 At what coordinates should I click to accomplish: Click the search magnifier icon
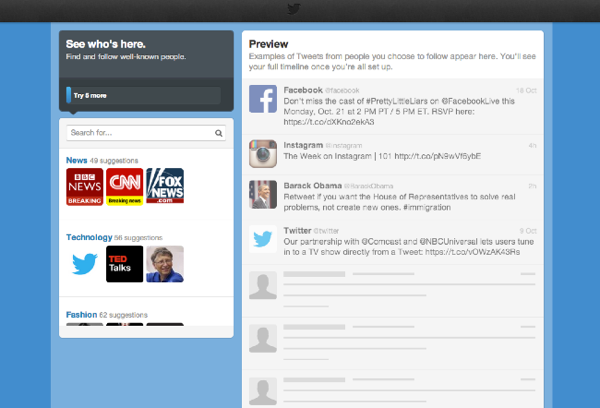click(218, 133)
